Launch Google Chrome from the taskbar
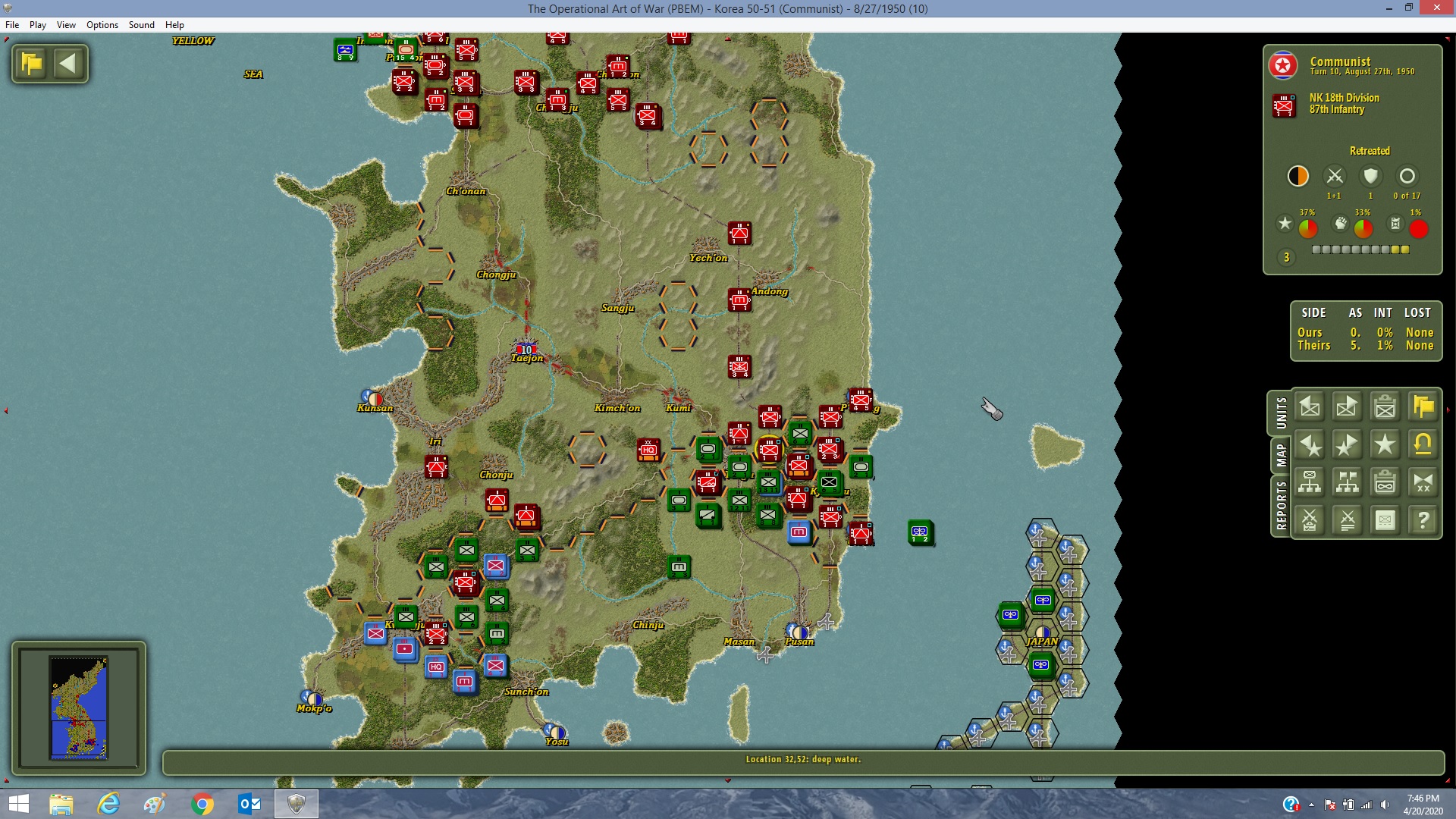The height and width of the screenshot is (819, 1456). [202, 804]
